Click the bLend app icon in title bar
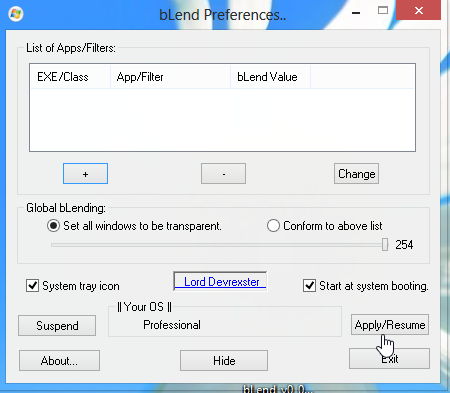This screenshot has height=393, width=450. [x=15, y=14]
